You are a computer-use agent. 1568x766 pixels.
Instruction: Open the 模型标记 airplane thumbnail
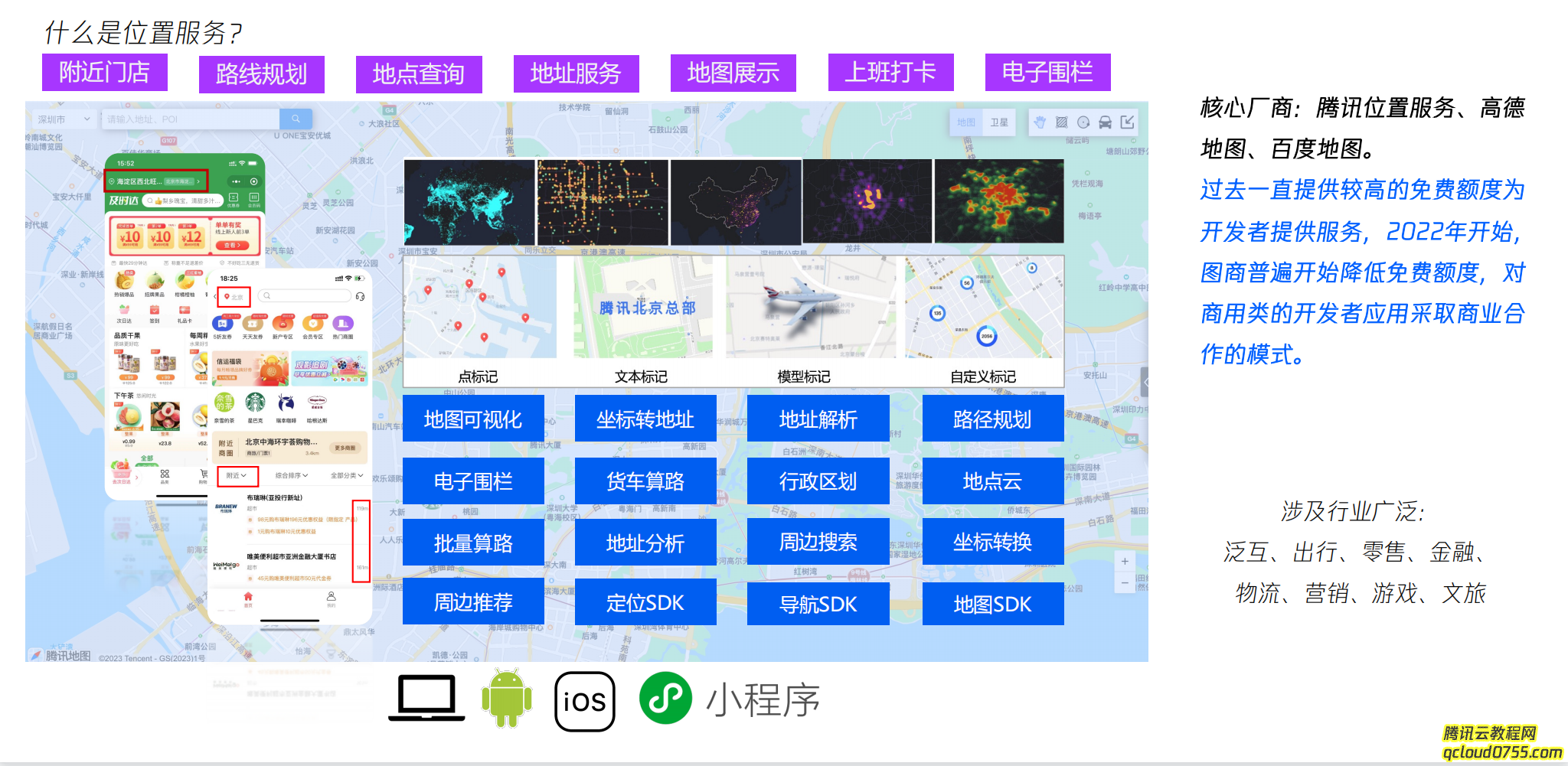click(811, 307)
